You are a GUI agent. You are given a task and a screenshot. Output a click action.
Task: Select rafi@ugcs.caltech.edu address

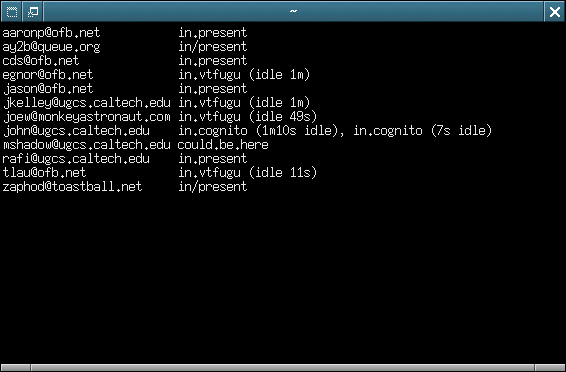[76, 159]
